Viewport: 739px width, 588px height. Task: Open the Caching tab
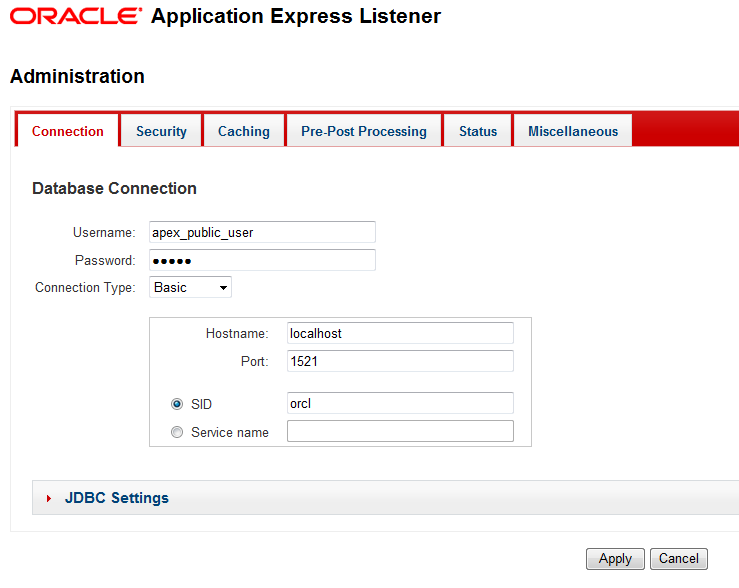[x=244, y=131]
